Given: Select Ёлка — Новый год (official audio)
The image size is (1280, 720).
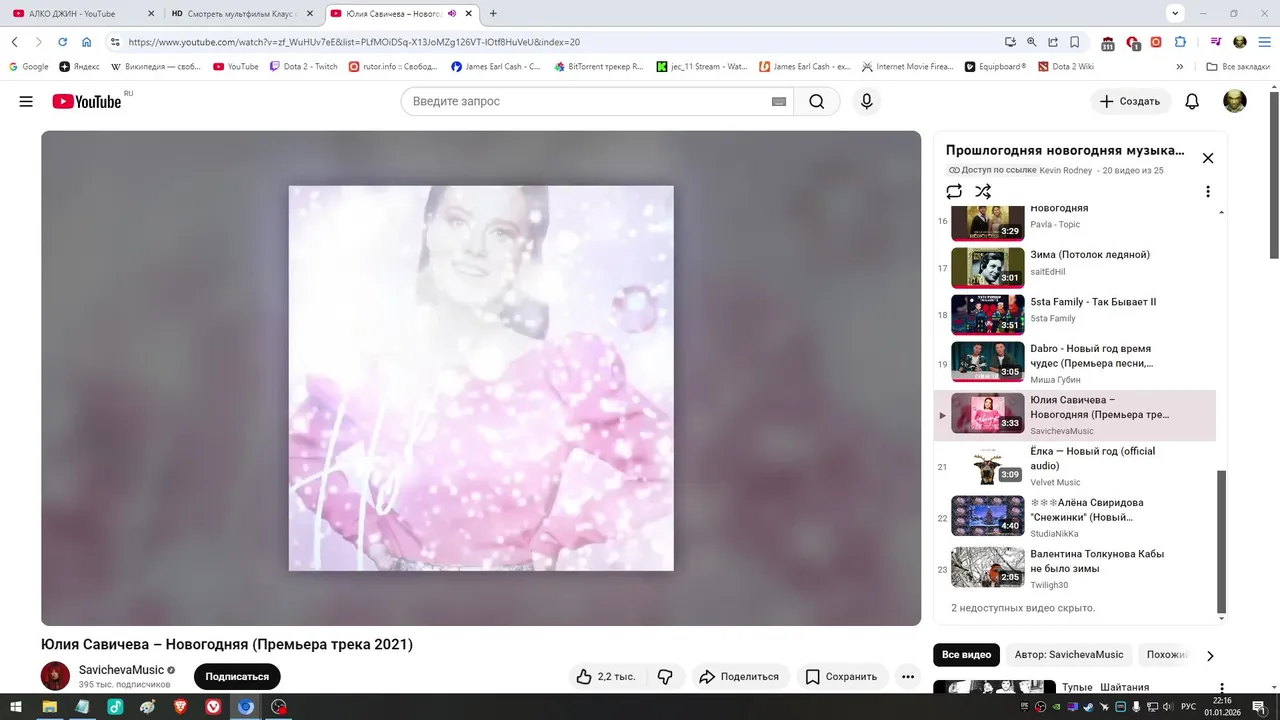Looking at the screenshot, I should coord(1075,466).
